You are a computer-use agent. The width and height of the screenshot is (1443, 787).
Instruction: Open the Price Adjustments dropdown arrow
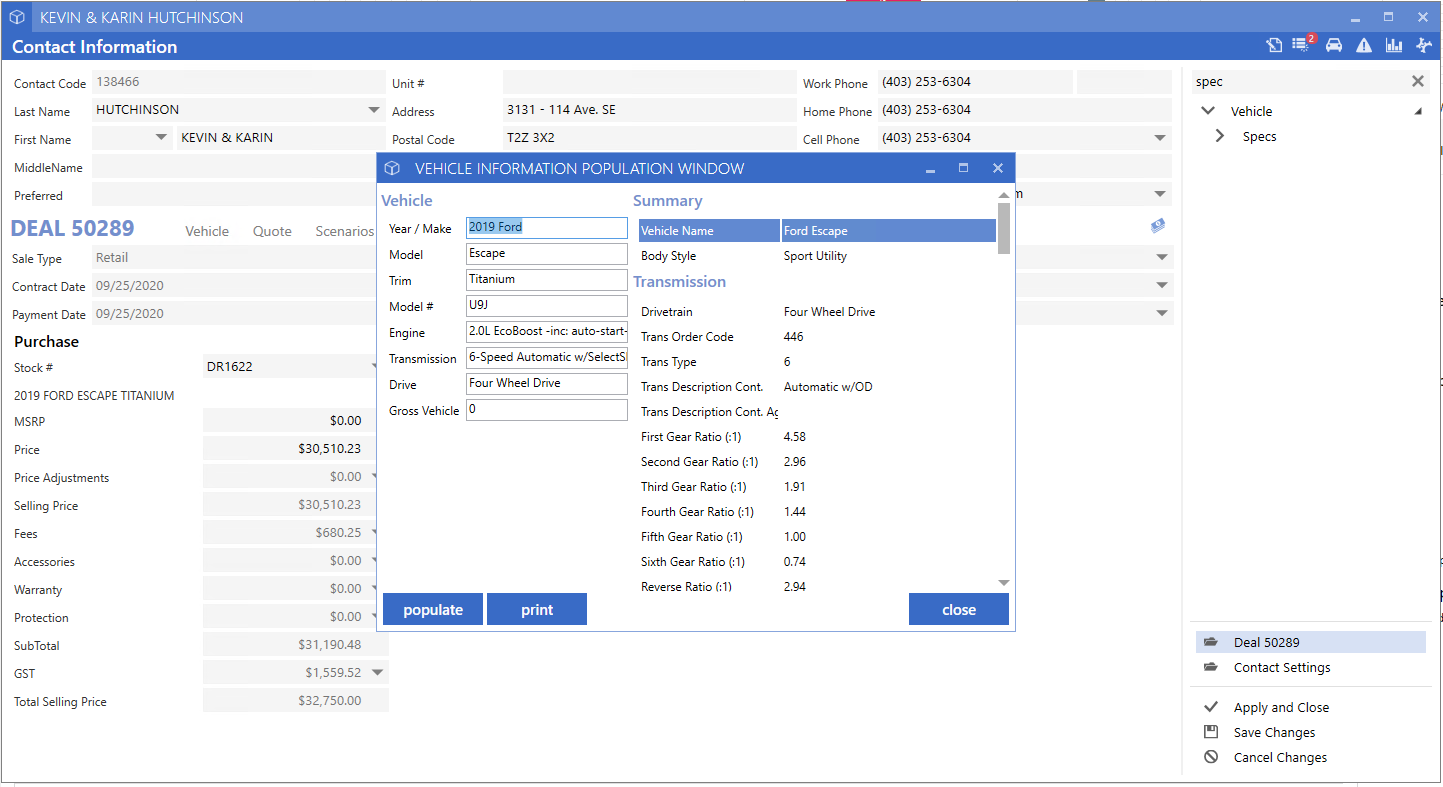375,477
